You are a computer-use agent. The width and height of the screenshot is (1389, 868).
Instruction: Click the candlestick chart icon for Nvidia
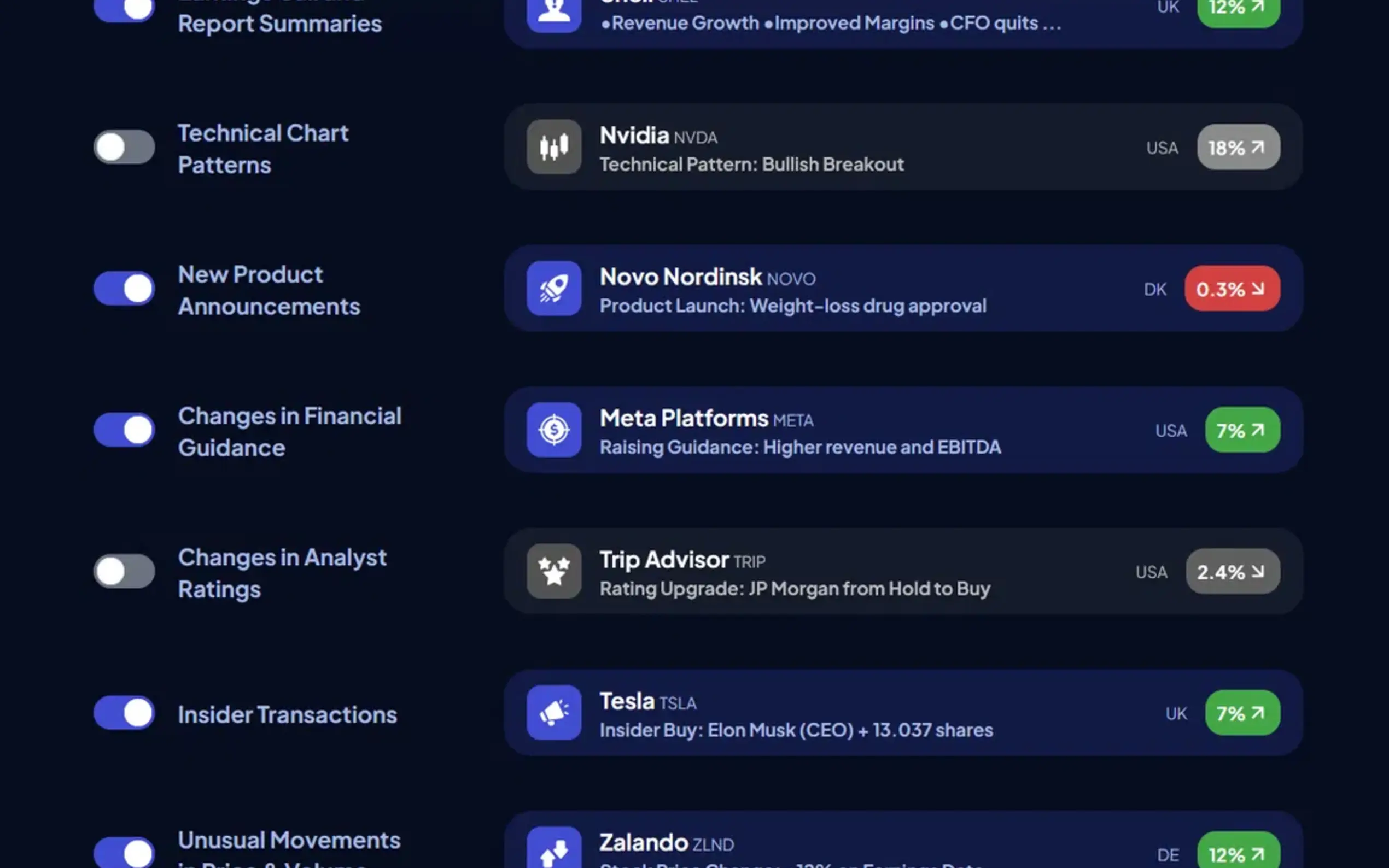pyautogui.click(x=553, y=147)
